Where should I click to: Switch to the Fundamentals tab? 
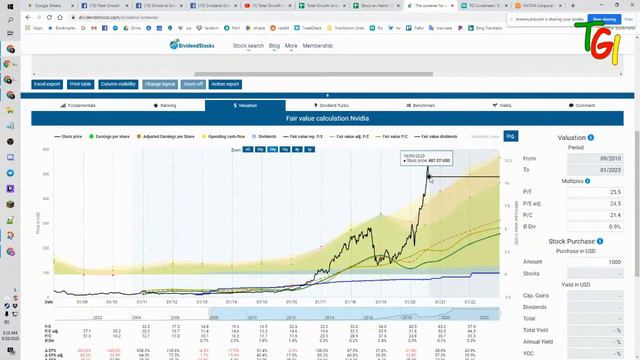tap(78, 105)
